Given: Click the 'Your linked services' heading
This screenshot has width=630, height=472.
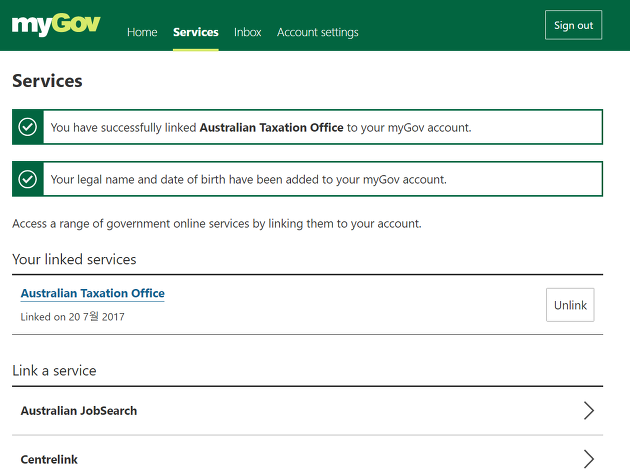Looking at the screenshot, I should point(74,259).
